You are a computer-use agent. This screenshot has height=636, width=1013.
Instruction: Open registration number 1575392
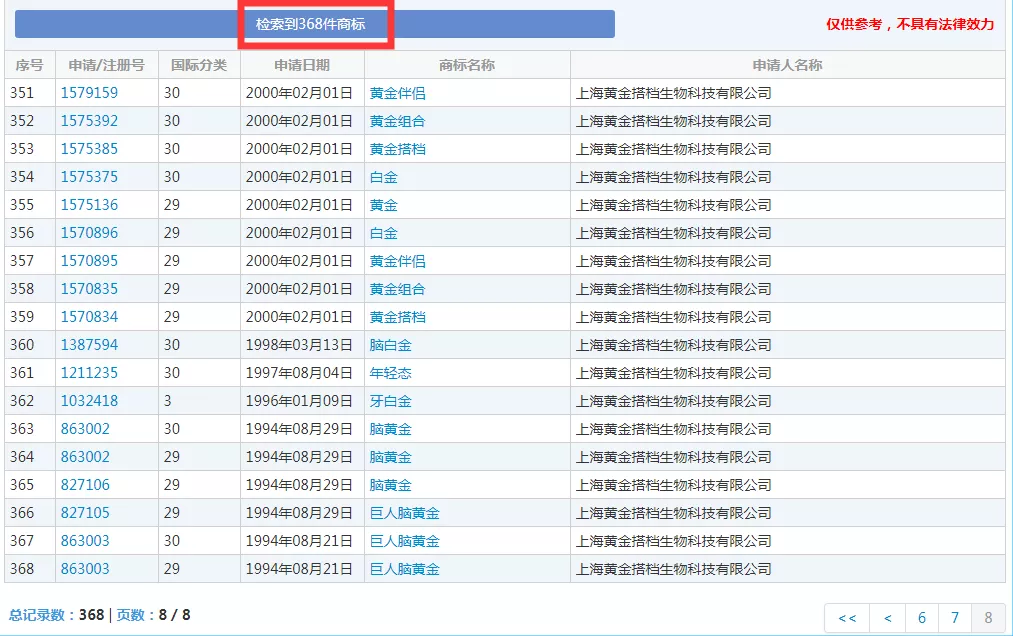pos(89,121)
